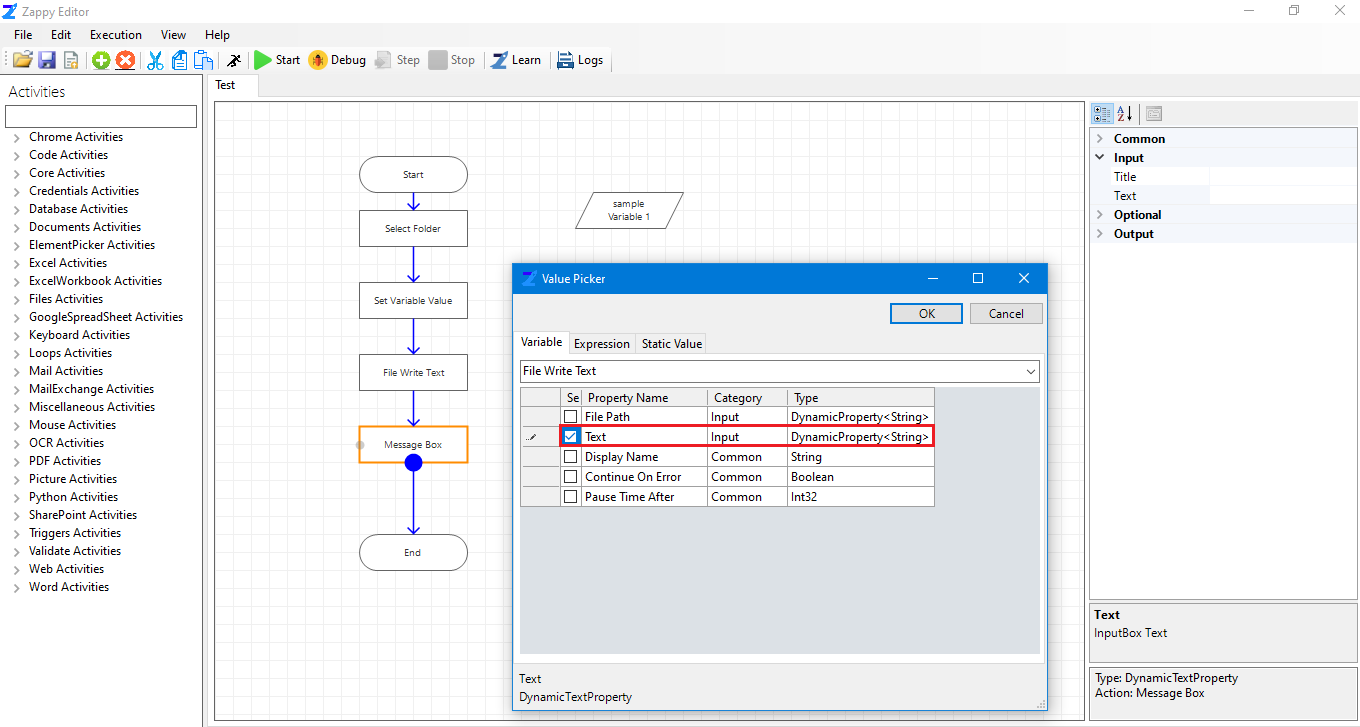
Task: Click the green plus add icon
Action: pos(101,60)
